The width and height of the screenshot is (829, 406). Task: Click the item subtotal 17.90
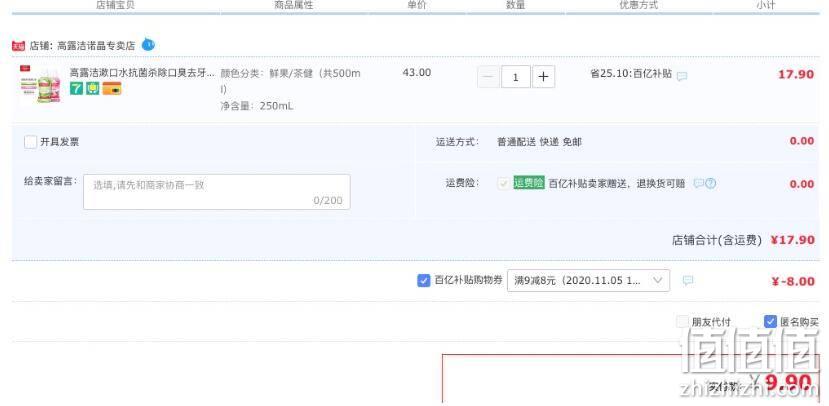[796, 75]
